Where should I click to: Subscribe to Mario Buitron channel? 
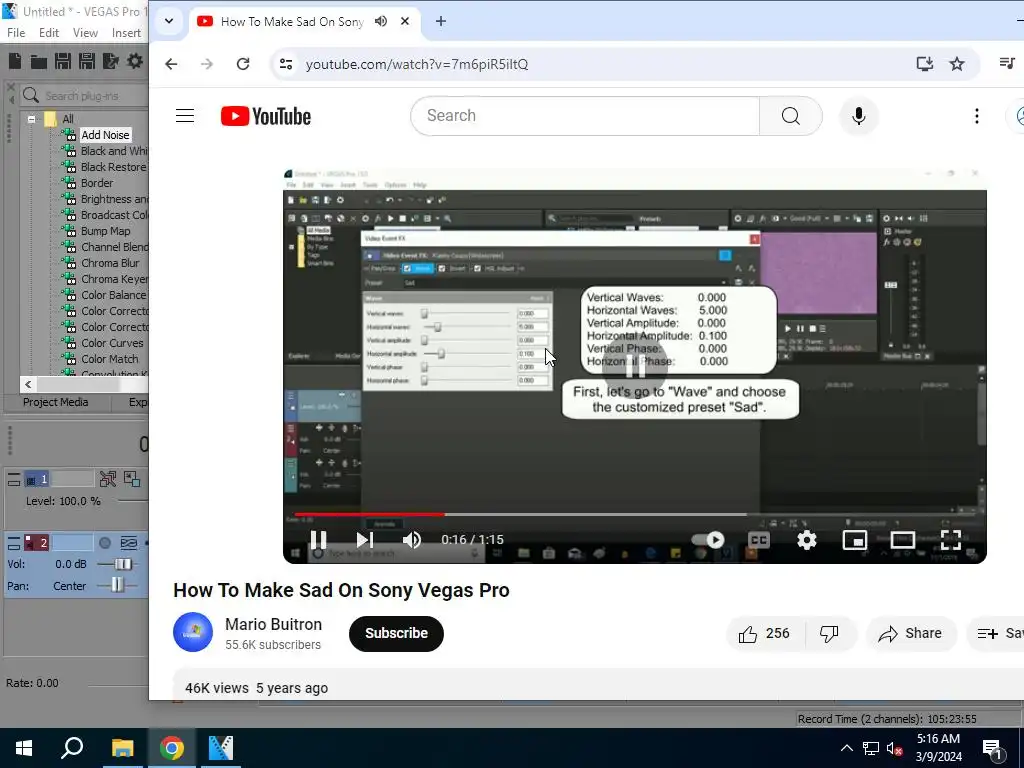tap(396, 633)
